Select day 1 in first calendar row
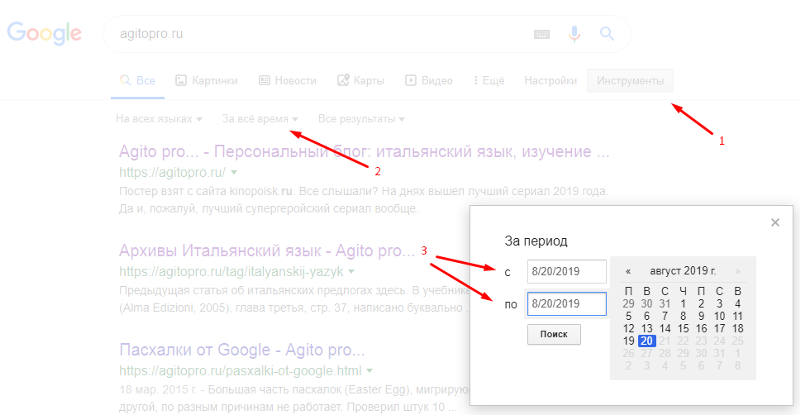The height and width of the screenshot is (415, 800). click(x=683, y=304)
